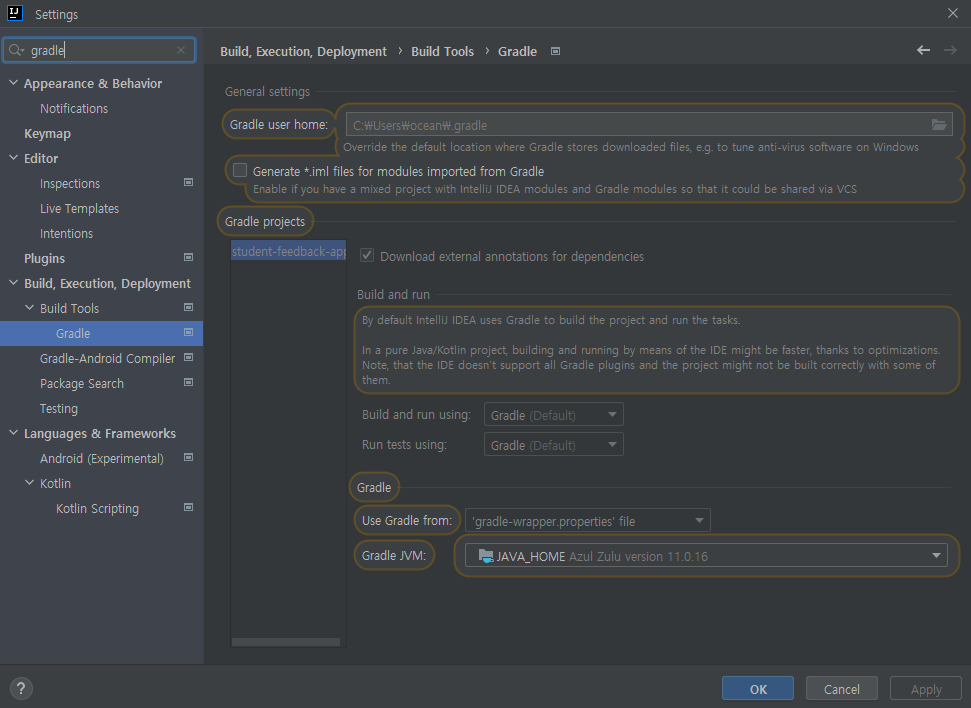Browse for Gradle user home folder
This screenshot has height=708, width=971.
click(939, 125)
